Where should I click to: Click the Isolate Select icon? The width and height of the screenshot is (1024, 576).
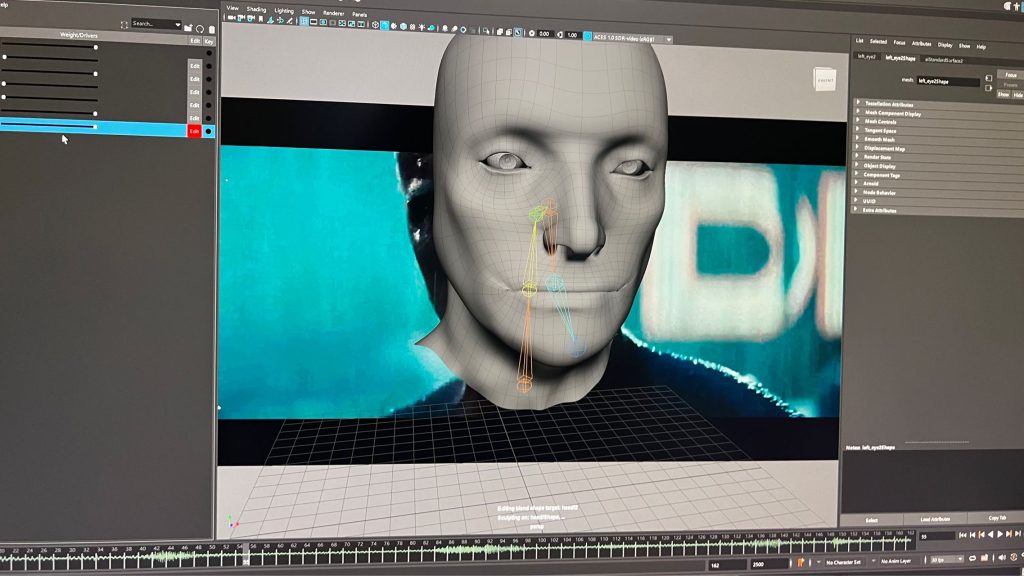[x=486, y=31]
